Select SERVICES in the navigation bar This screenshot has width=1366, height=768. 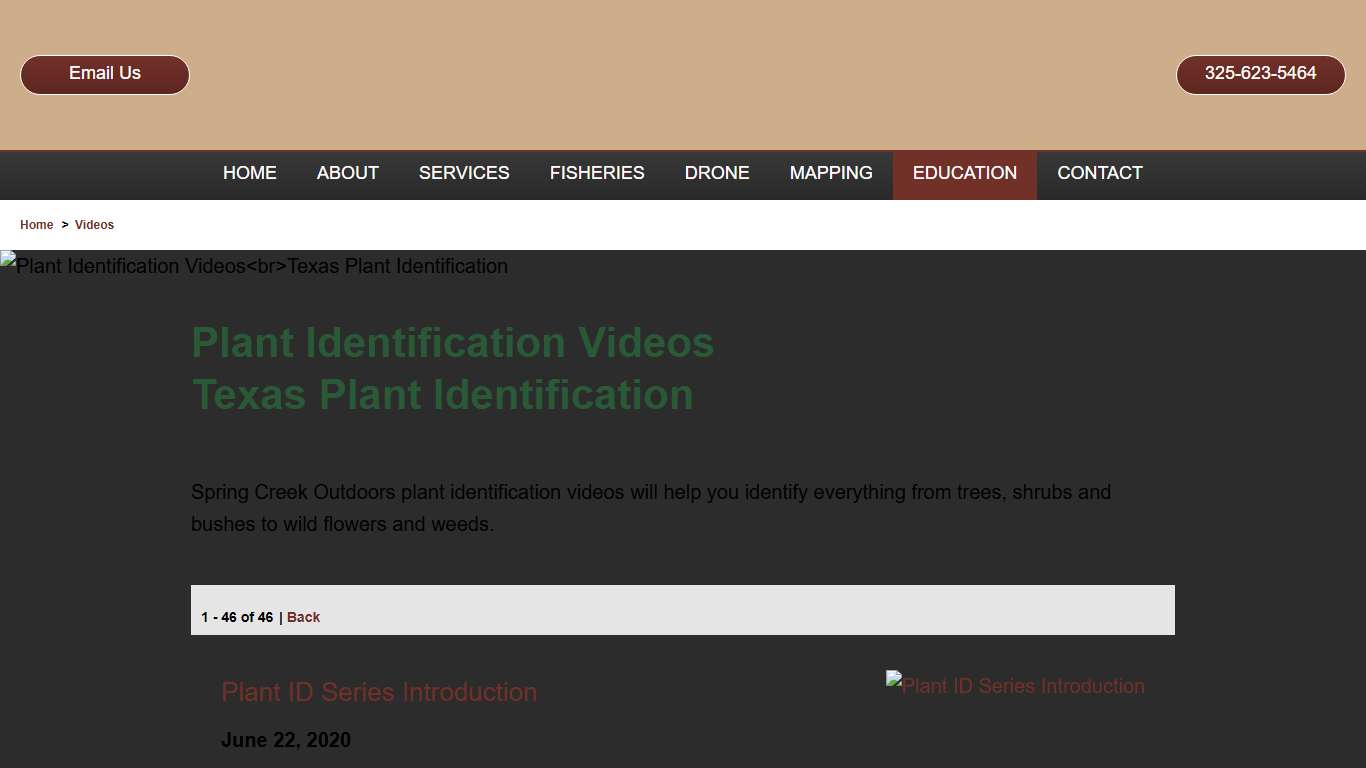(464, 173)
